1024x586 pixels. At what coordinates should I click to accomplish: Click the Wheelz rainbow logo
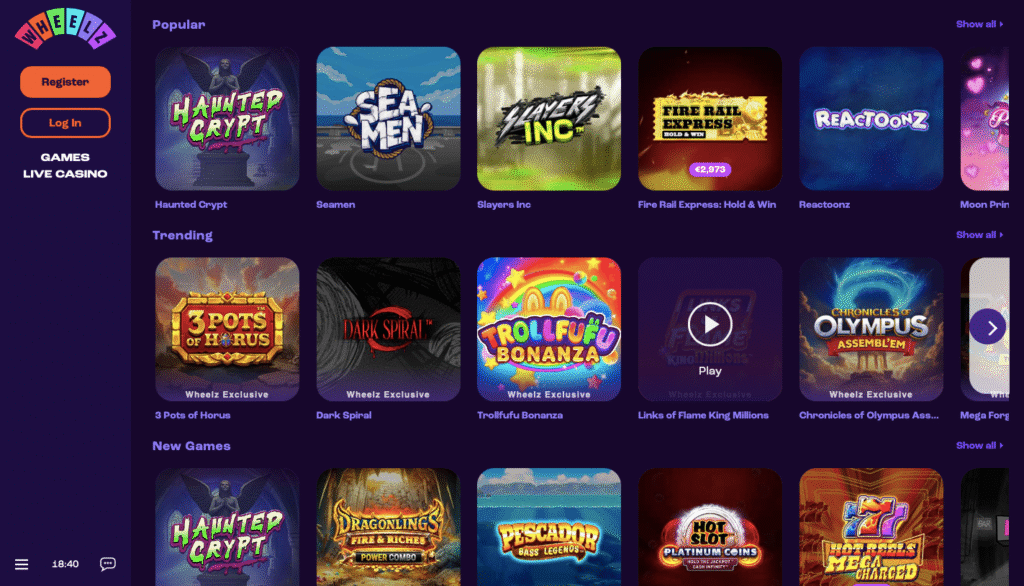(65, 29)
